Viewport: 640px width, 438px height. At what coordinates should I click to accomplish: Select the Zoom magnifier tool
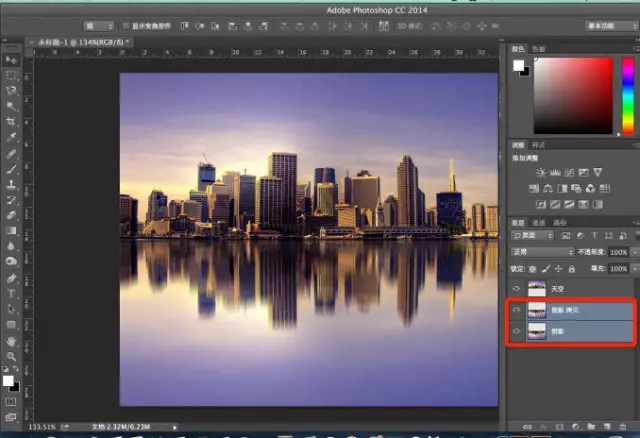point(11,355)
